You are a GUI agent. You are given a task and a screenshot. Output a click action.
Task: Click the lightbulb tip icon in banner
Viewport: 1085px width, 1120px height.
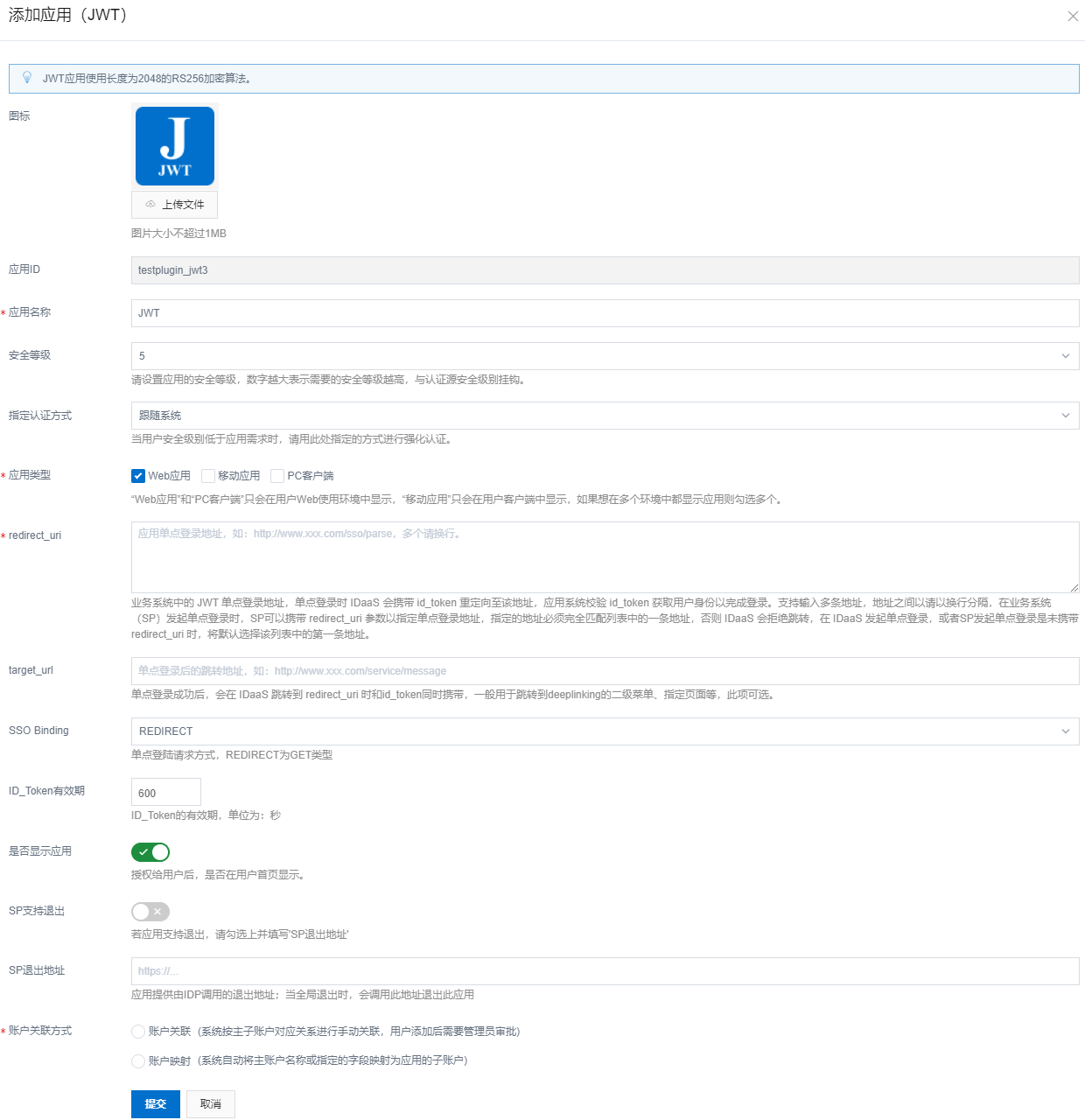[x=27, y=78]
